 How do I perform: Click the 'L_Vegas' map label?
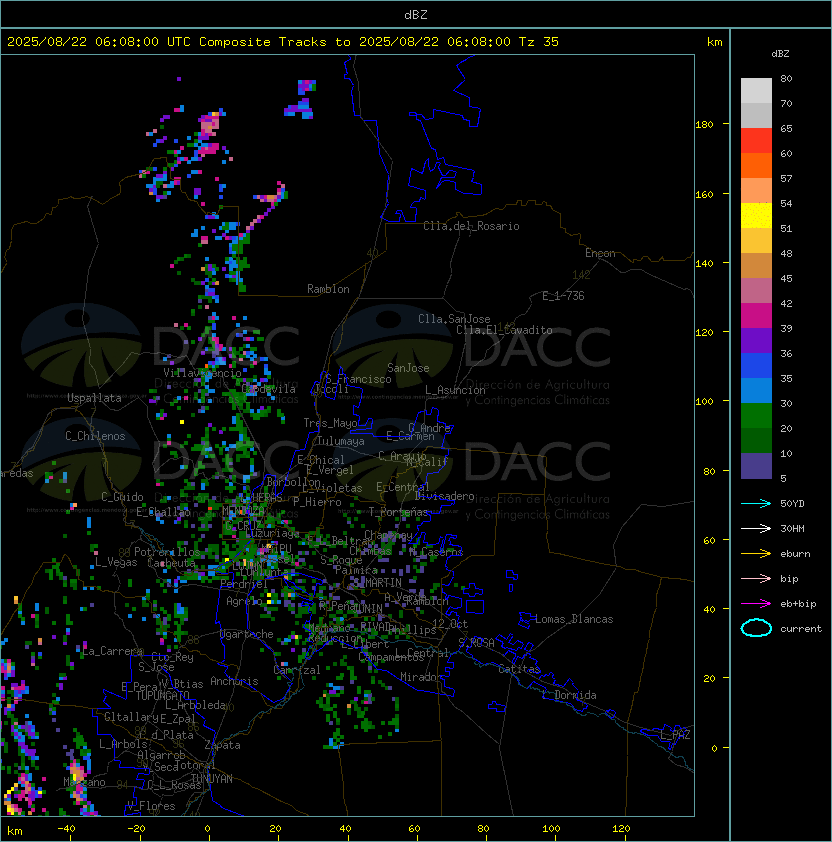[x=116, y=562]
